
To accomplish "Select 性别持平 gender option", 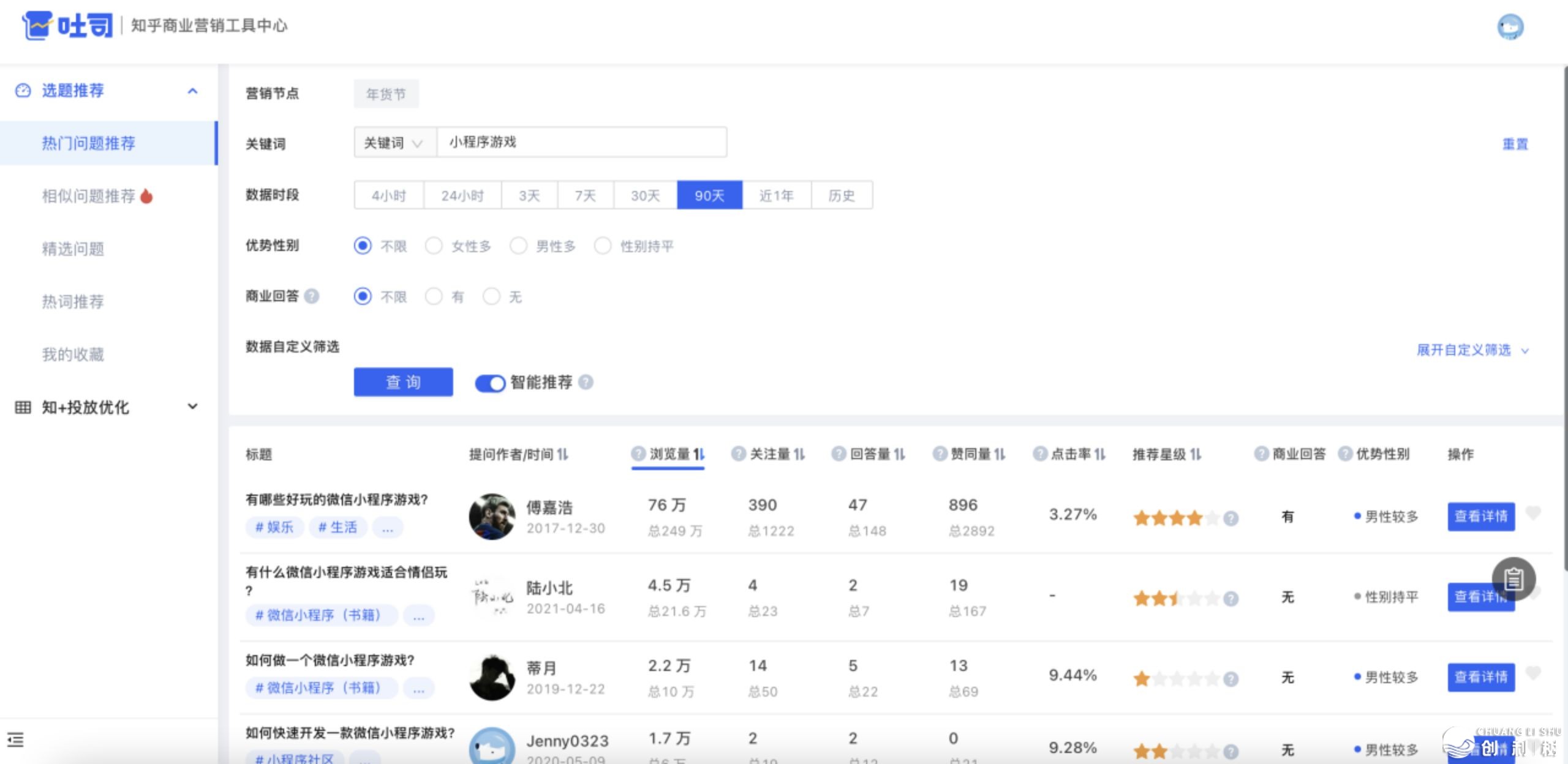I will pyautogui.click(x=603, y=245).
